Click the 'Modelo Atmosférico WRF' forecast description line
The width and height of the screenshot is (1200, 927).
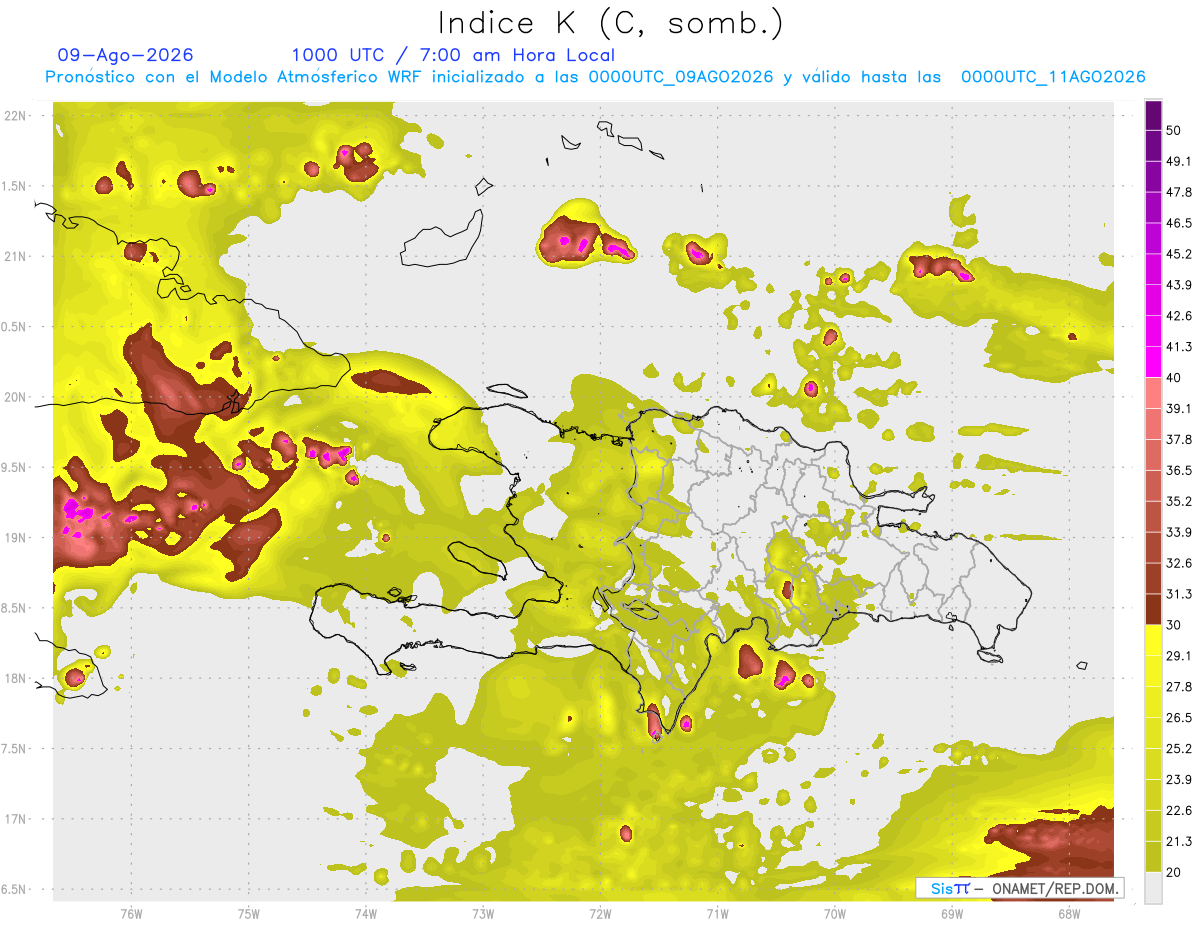tap(595, 77)
